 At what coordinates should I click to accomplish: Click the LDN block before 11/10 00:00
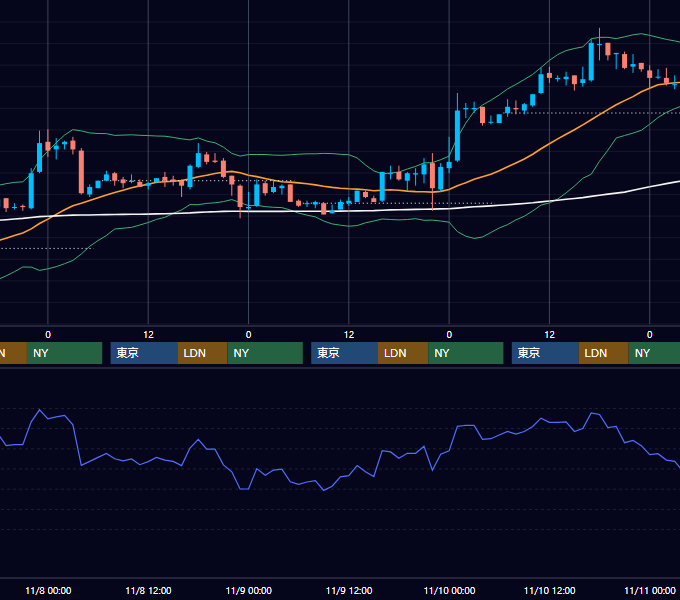click(x=403, y=353)
